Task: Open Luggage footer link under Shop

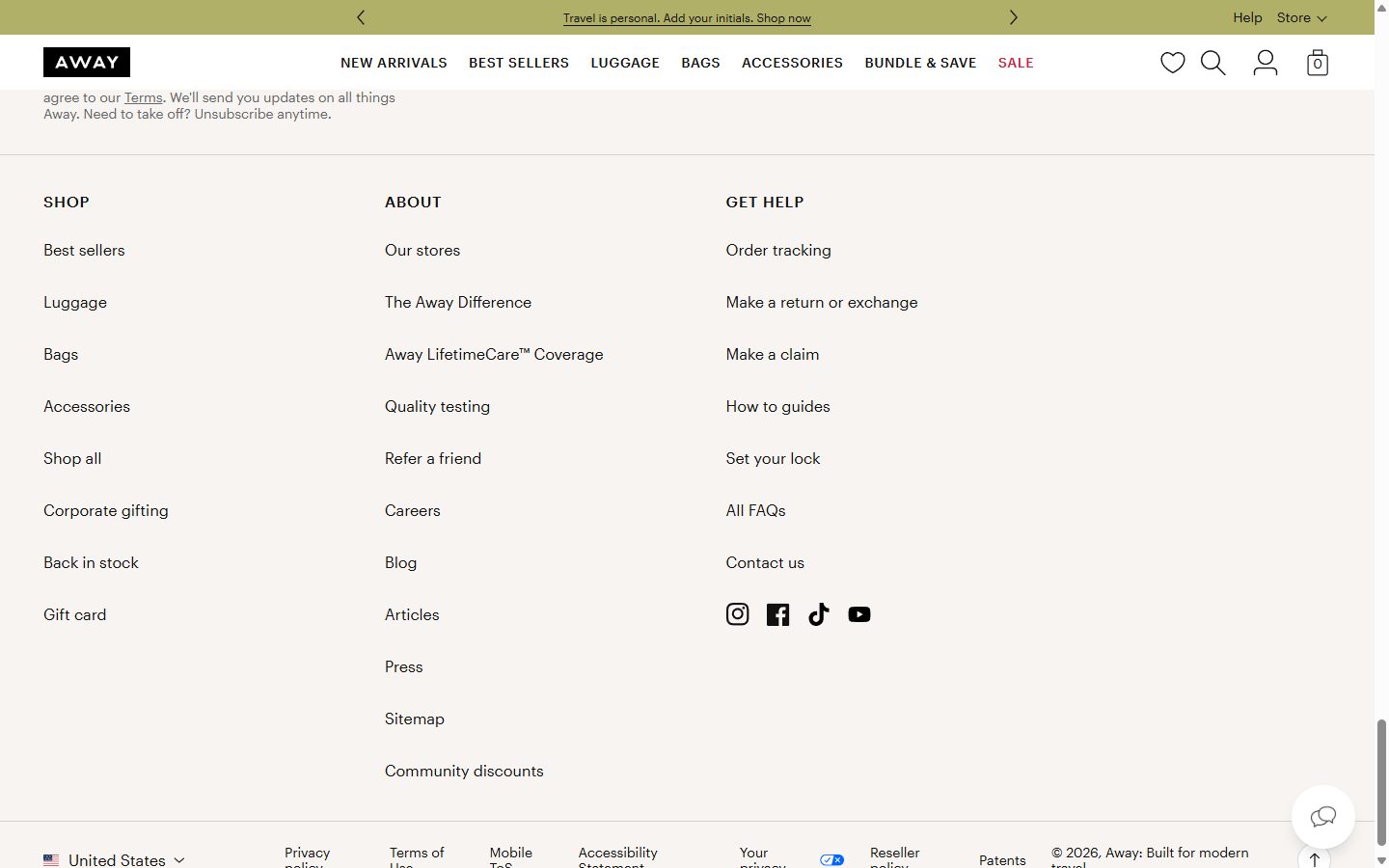Action: pyautogui.click(x=75, y=302)
